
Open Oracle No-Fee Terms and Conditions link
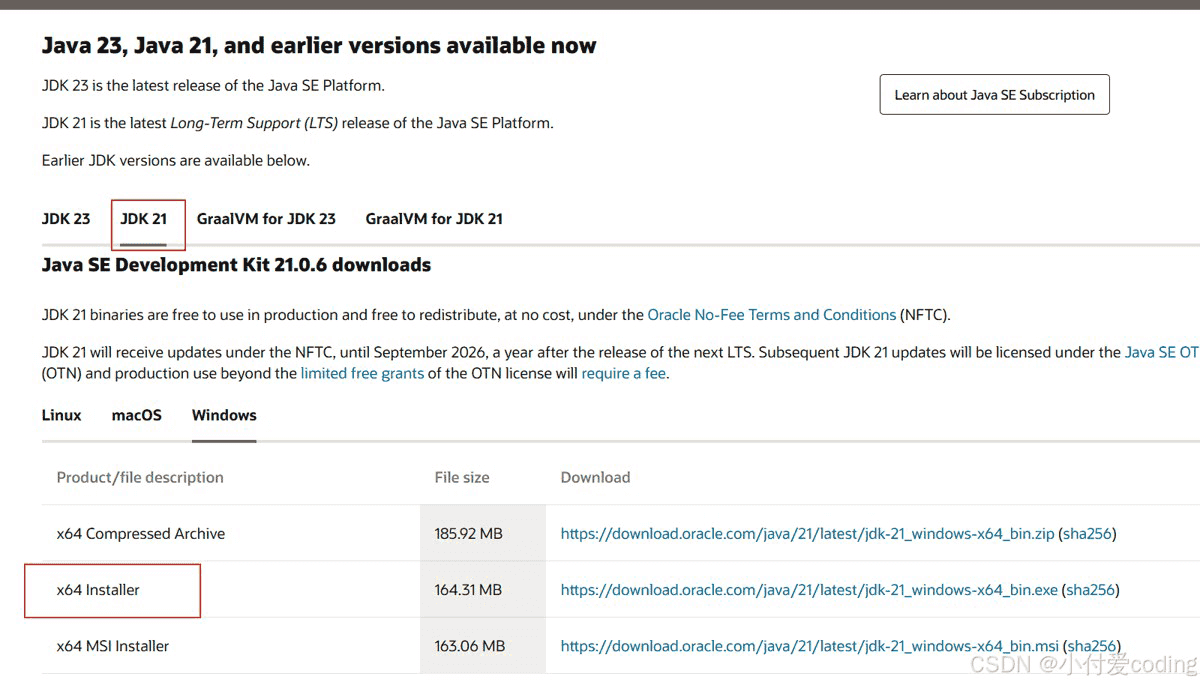coord(772,315)
